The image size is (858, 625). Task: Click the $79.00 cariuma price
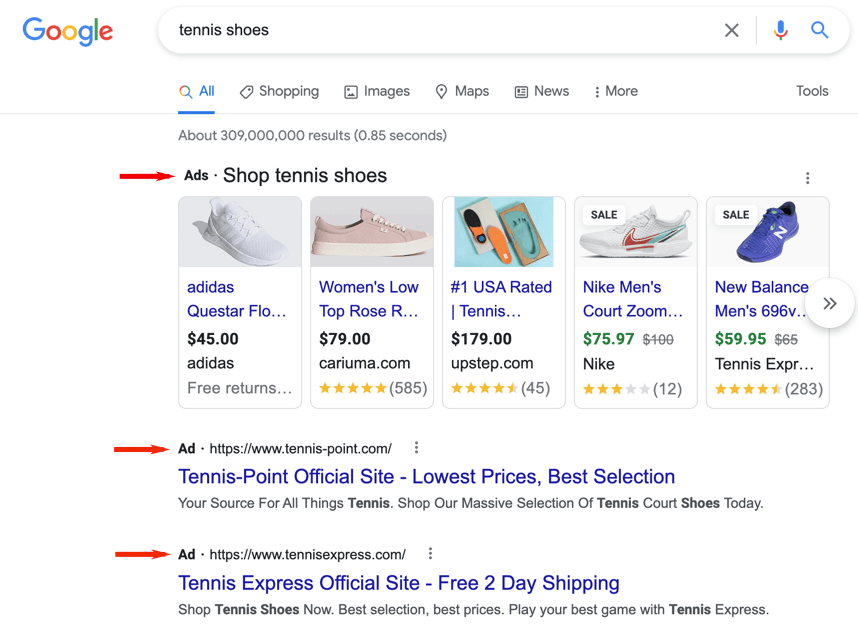click(345, 339)
